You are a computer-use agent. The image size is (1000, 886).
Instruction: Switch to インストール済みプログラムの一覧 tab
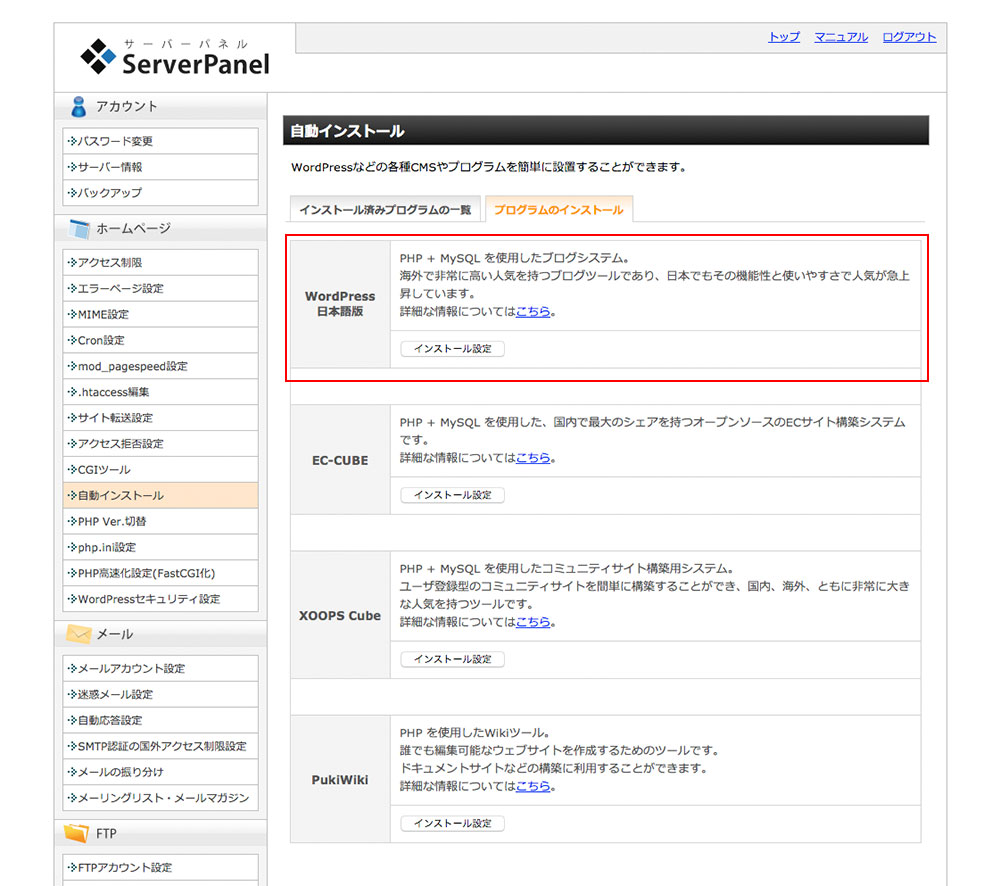point(385,210)
